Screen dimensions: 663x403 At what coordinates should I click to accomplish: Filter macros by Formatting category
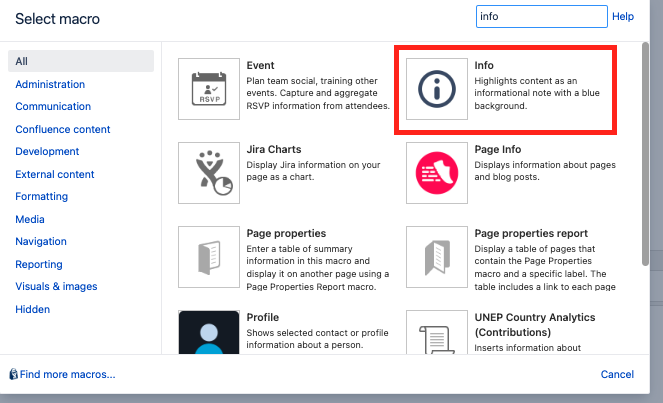[x=41, y=196]
